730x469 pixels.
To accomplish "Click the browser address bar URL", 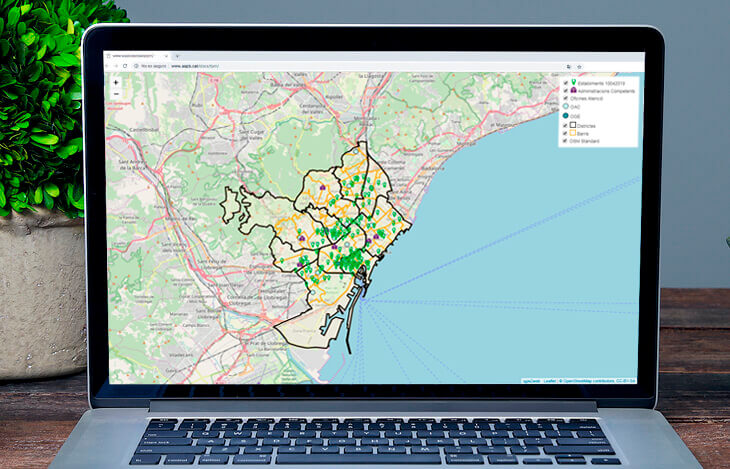I will click(x=195, y=66).
